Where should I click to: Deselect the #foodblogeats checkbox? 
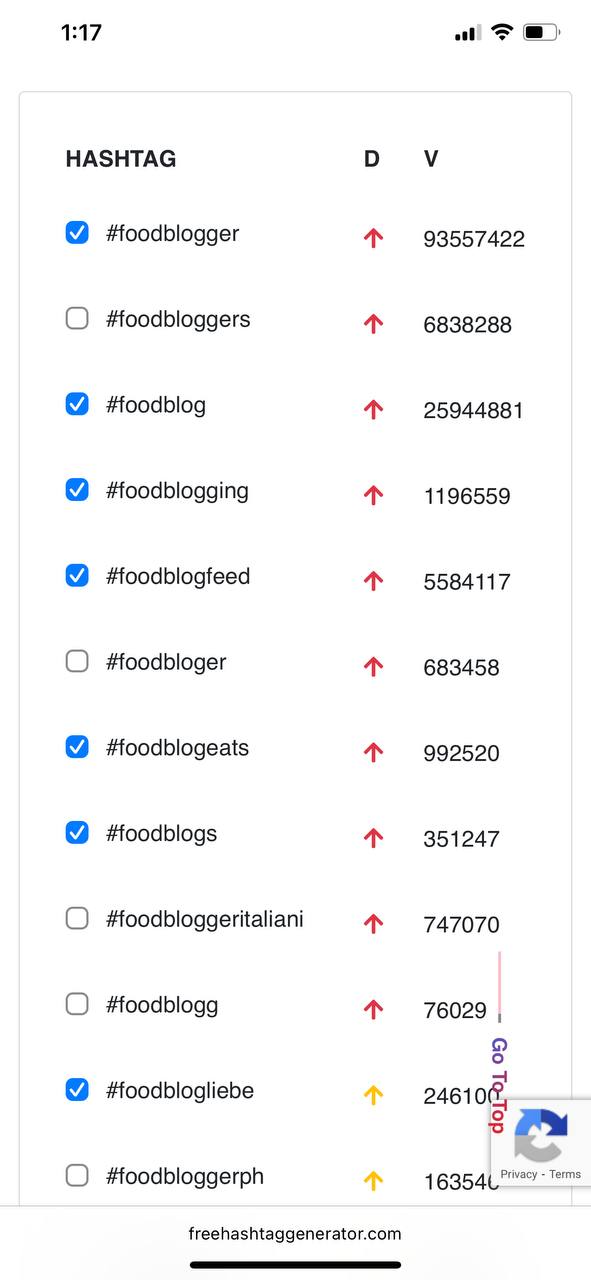pyautogui.click(x=77, y=747)
